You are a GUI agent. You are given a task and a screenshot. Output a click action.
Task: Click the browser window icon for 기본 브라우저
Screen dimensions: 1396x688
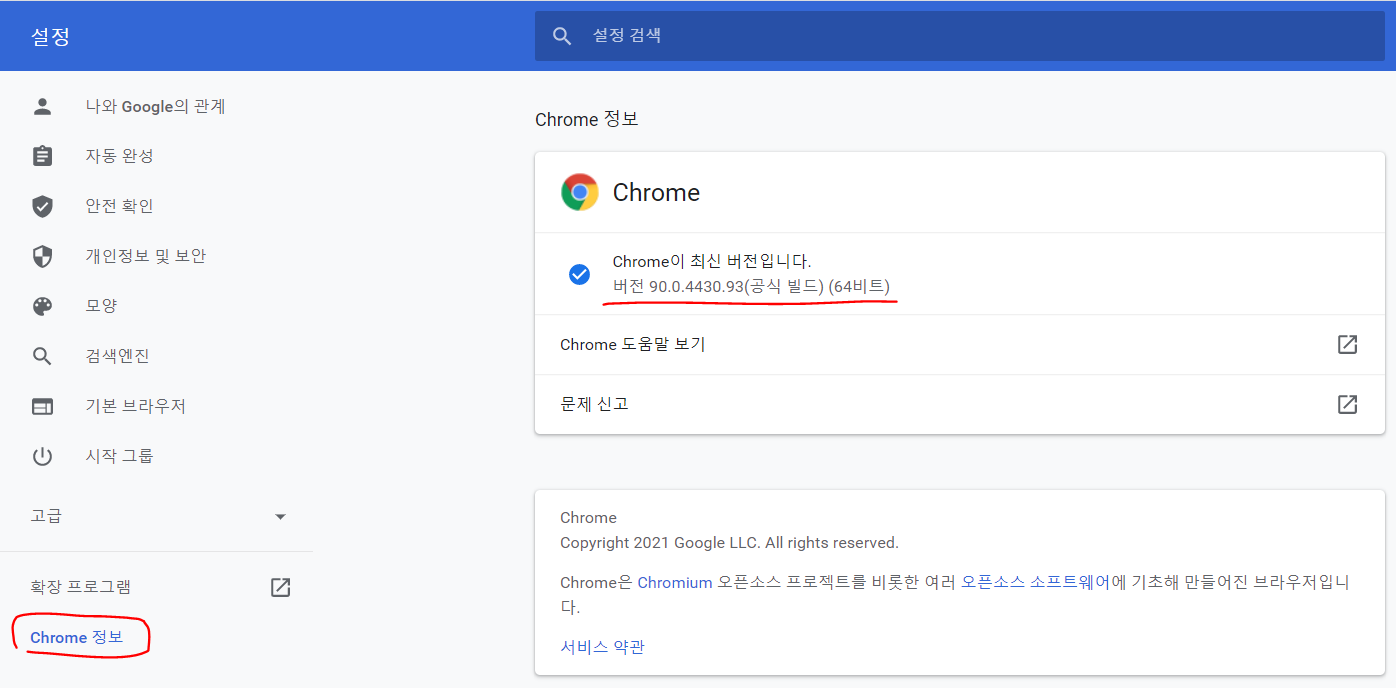point(42,406)
